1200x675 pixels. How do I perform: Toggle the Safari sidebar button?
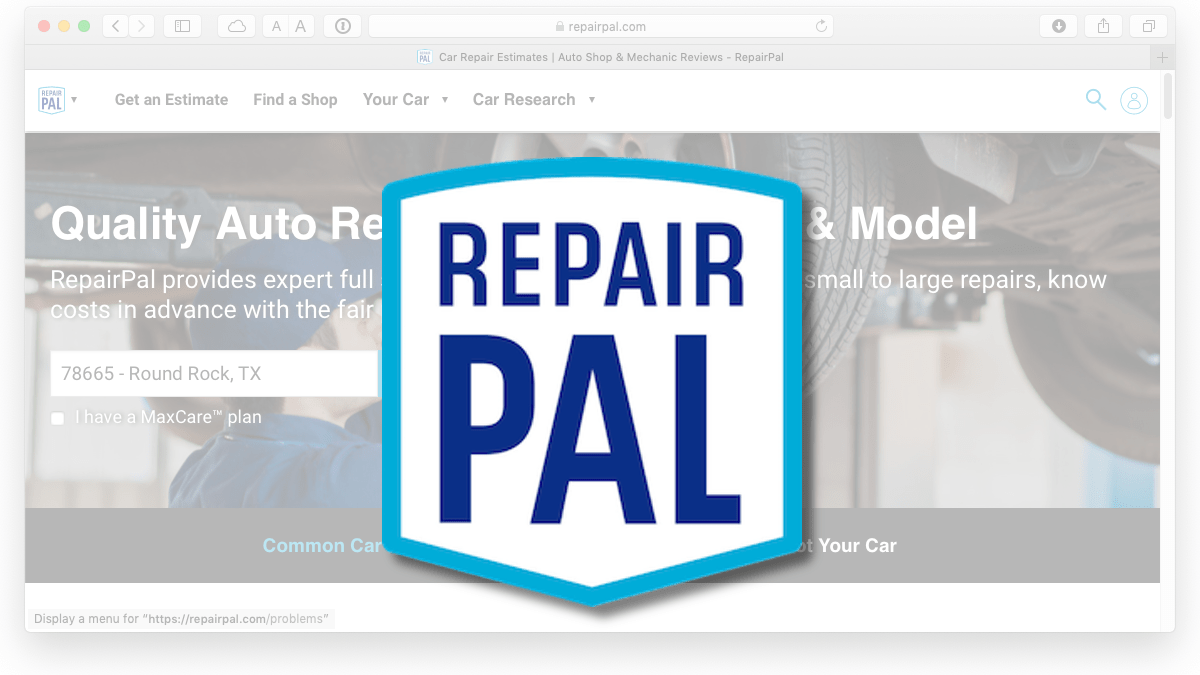tap(182, 26)
